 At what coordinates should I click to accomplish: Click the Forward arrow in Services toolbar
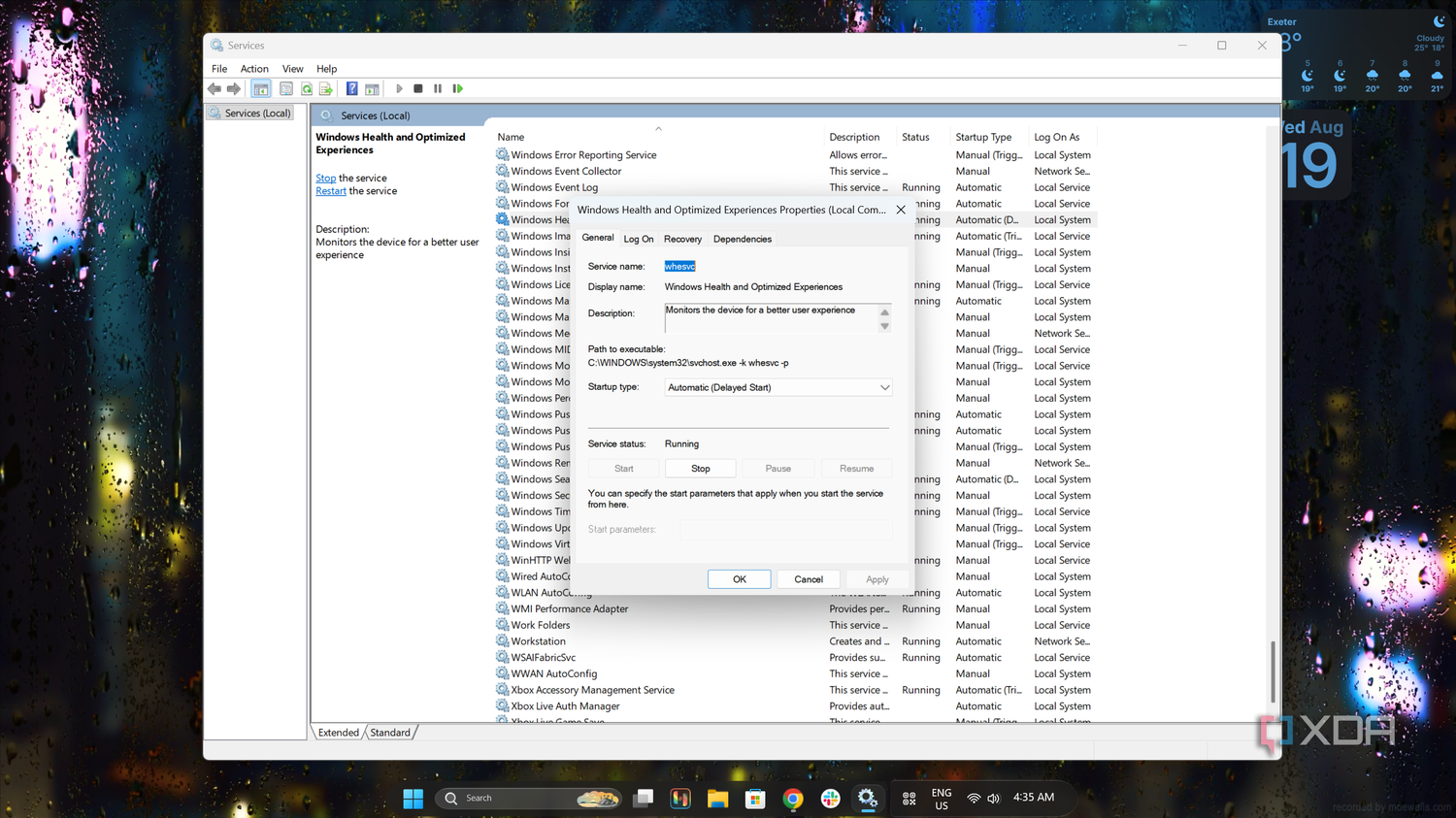(x=234, y=89)
